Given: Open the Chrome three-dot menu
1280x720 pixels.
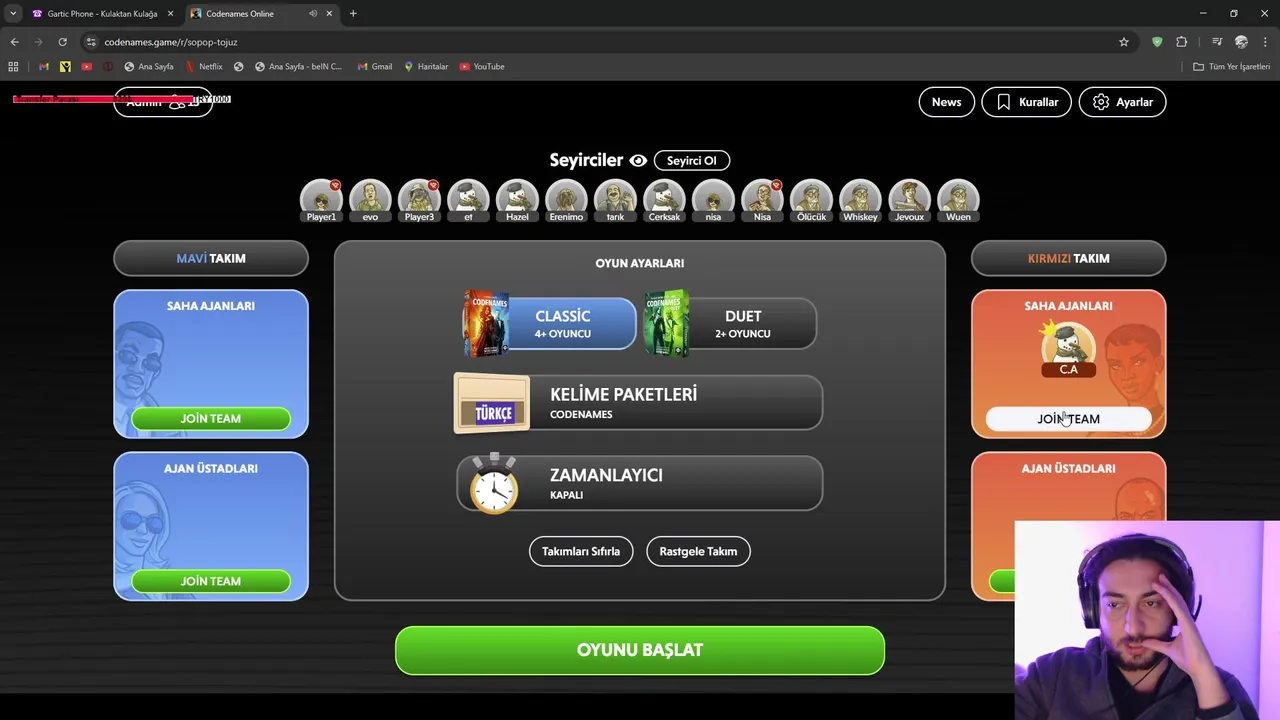Looking at the screenshot, I should click(1266, 42).
